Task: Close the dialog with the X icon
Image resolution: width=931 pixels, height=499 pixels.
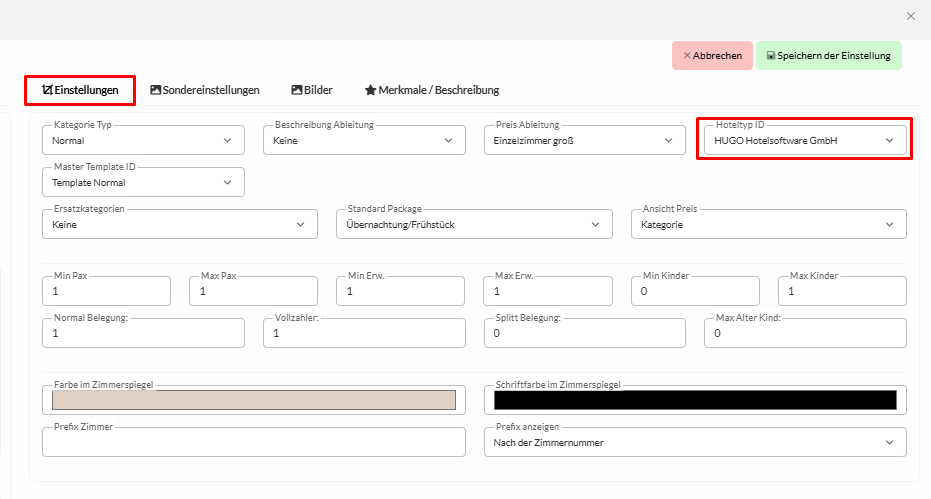Action: (910, 16)
